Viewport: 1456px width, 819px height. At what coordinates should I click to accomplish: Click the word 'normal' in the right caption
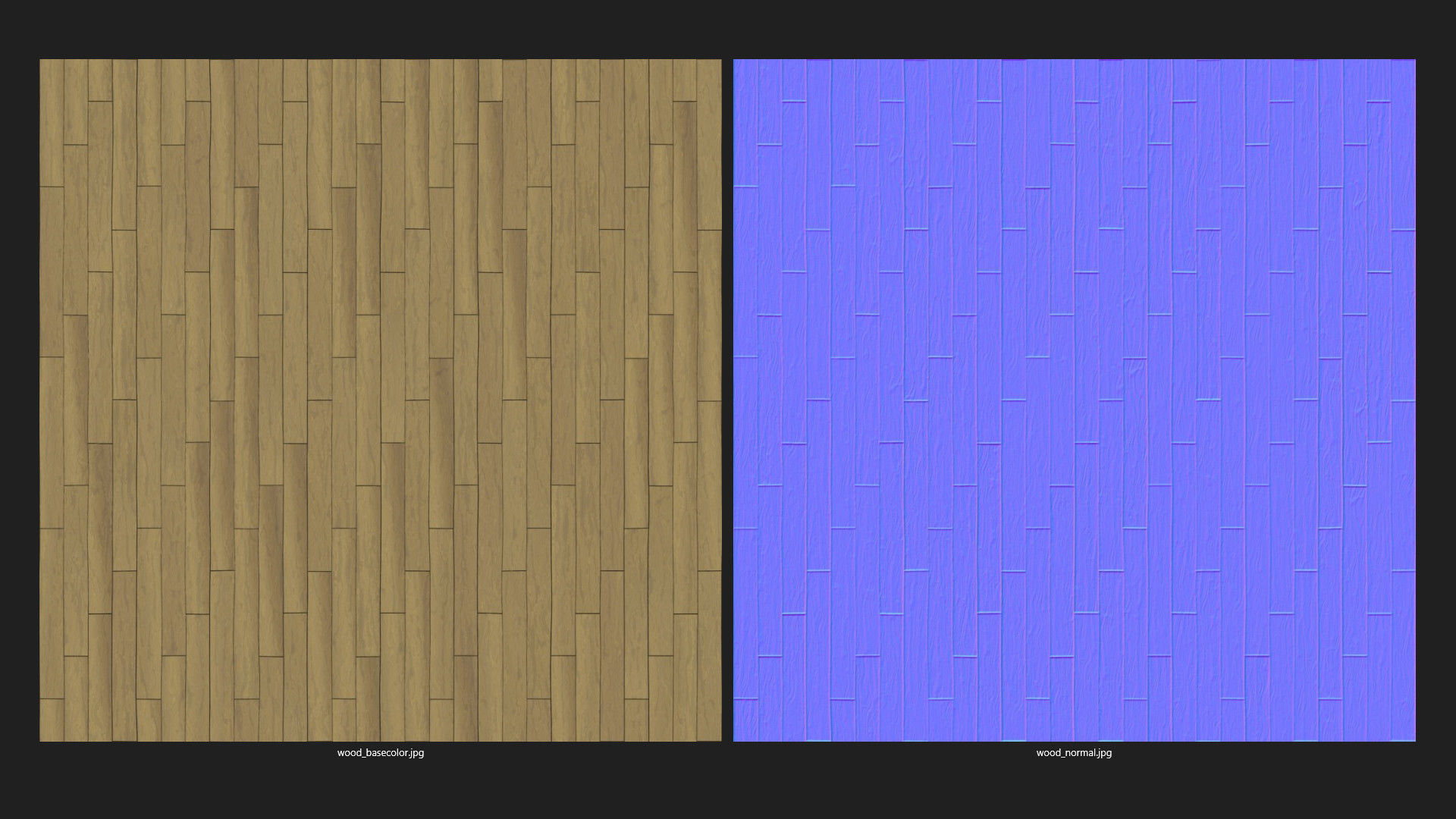pos(1080,753)
